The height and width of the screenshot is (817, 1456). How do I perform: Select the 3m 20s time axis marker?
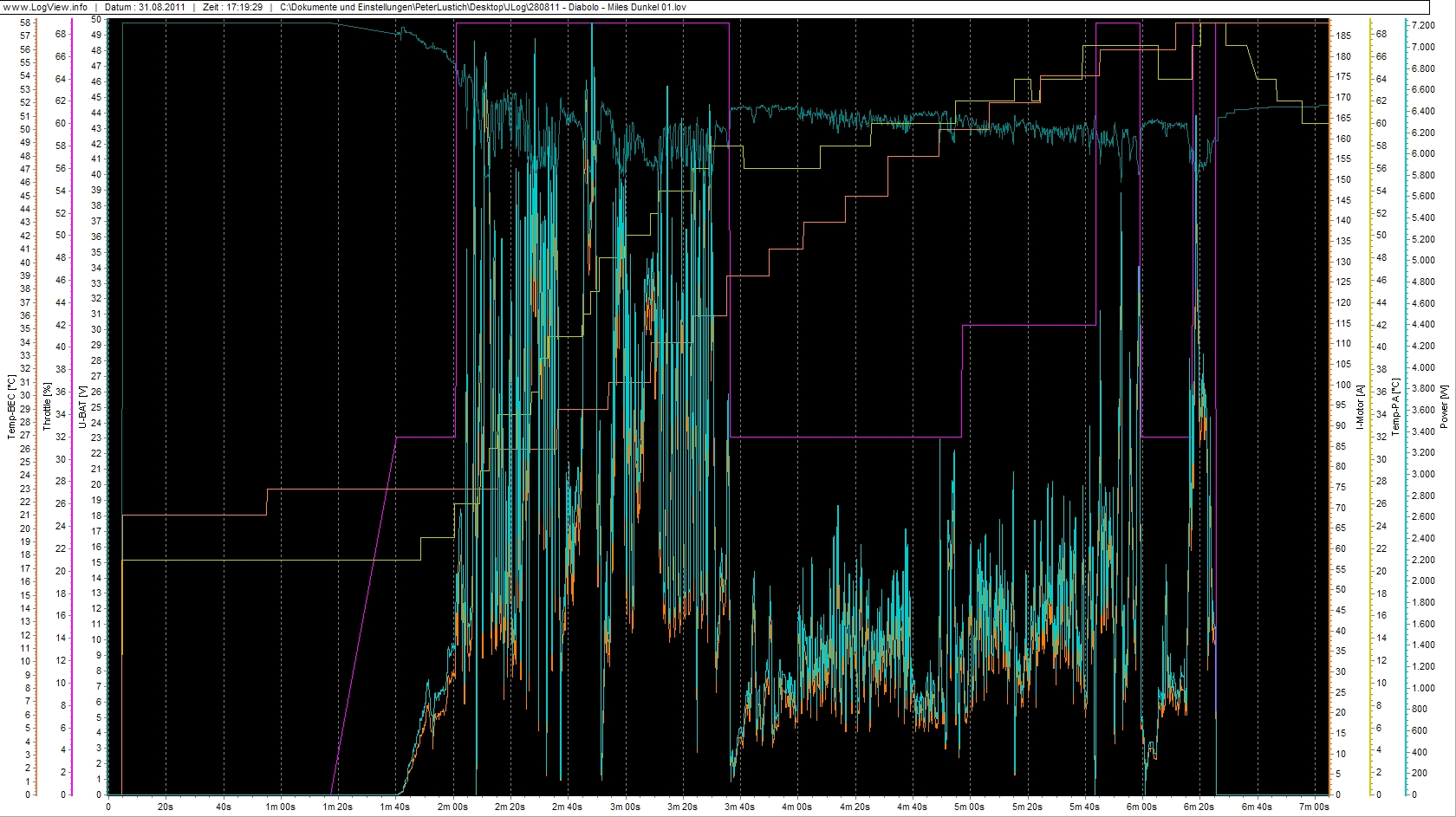coord(682,807)
